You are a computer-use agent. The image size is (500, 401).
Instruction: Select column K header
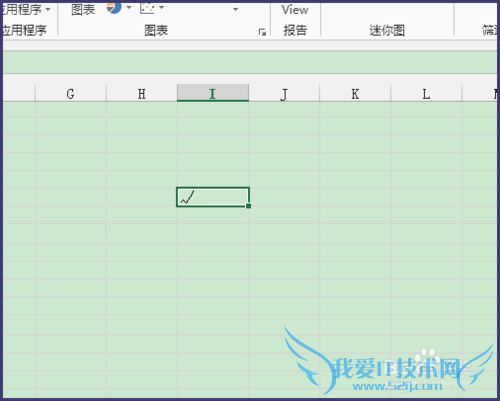point(355,93)
